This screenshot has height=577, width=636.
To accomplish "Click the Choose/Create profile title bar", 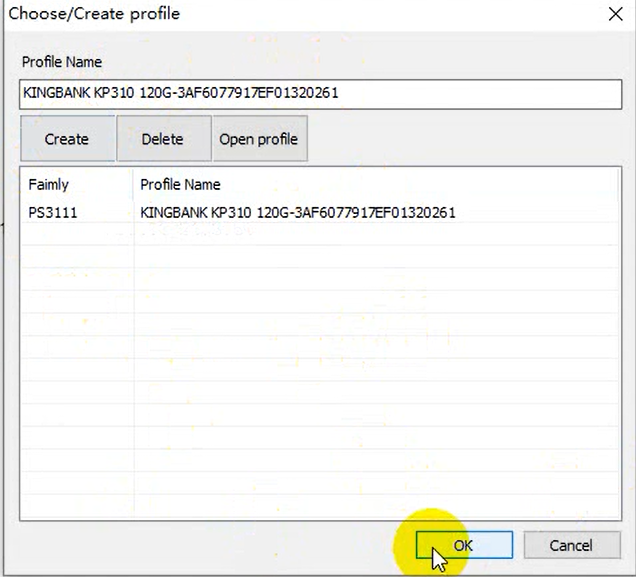I will (x=300, y=15).
